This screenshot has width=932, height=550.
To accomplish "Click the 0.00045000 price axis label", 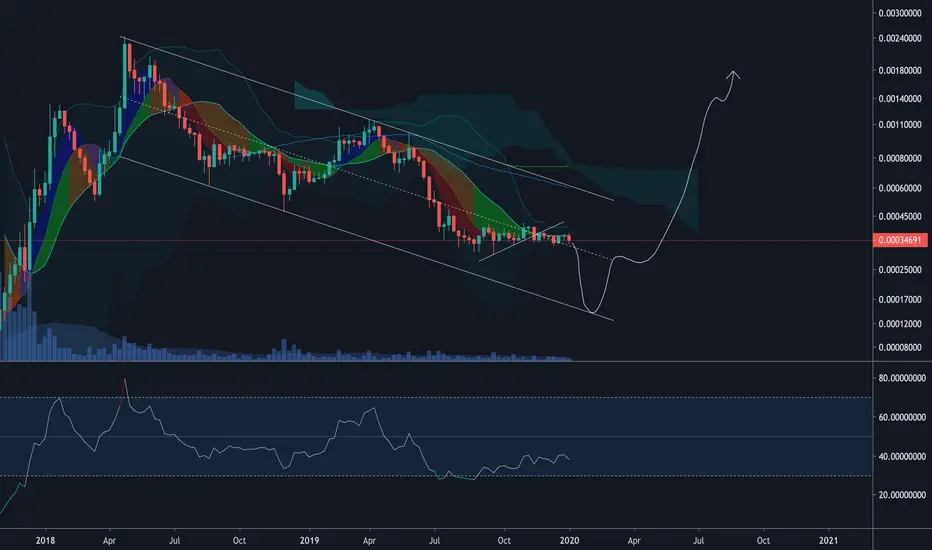I will click(x=900, y=216).
